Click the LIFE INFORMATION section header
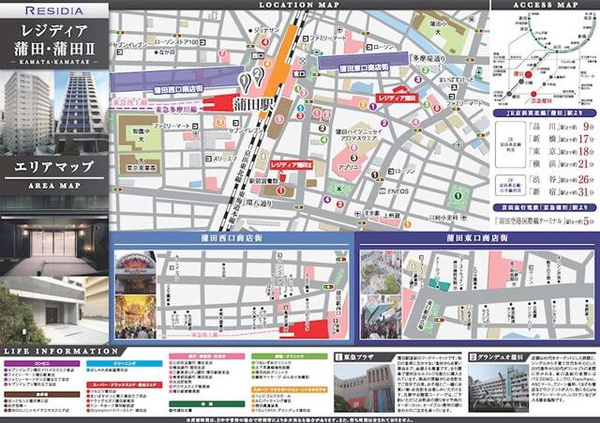The width and height of the screenshot is (600, 423). tap(55, 352)
